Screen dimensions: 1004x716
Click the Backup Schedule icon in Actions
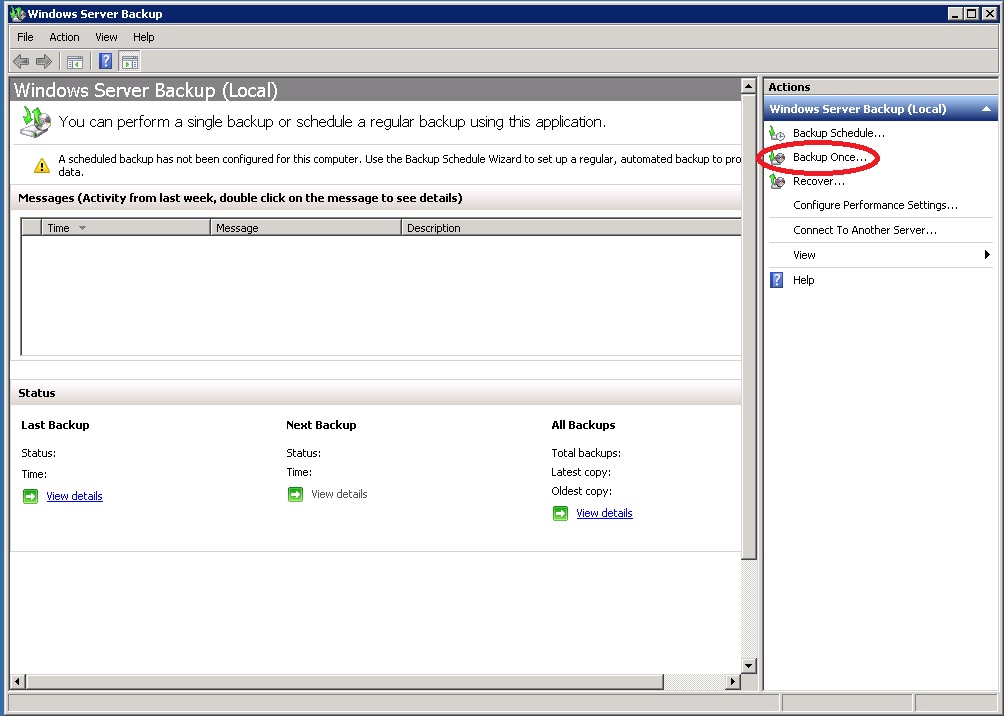pyautogui.click(x=777, y=133)
